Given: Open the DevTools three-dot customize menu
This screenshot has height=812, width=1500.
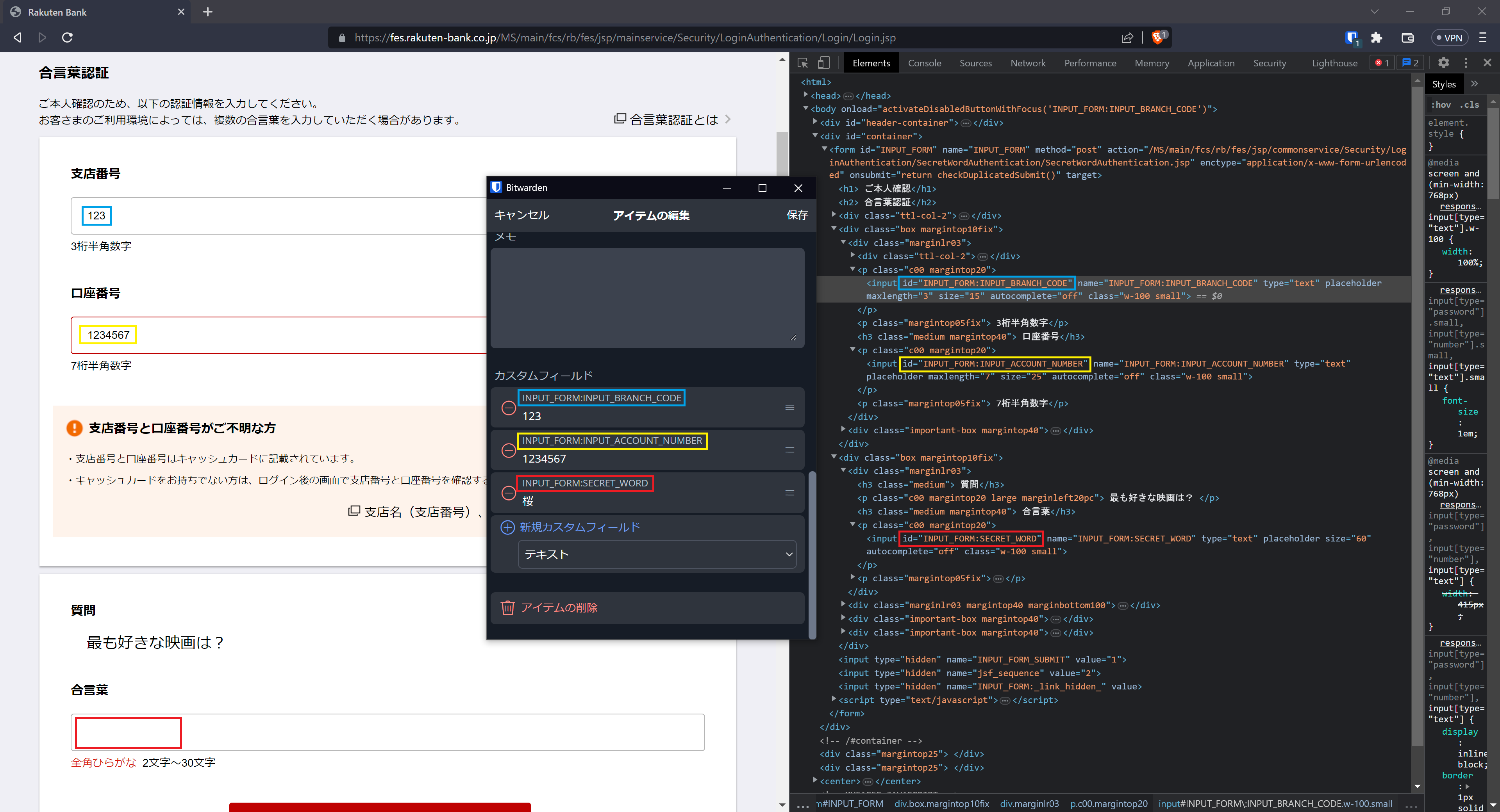Looking at the screenshot, I should (x=1466, y=62).
